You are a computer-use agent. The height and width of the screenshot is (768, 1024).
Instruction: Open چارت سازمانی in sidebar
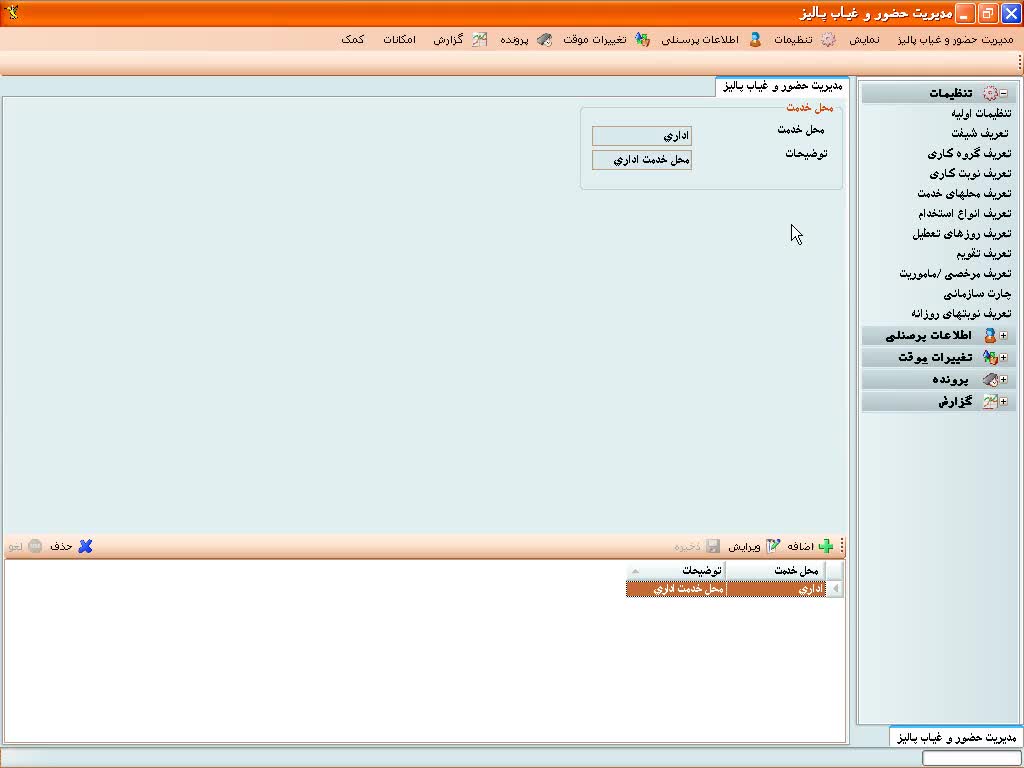pyautogui.click(x=977, y=293)
